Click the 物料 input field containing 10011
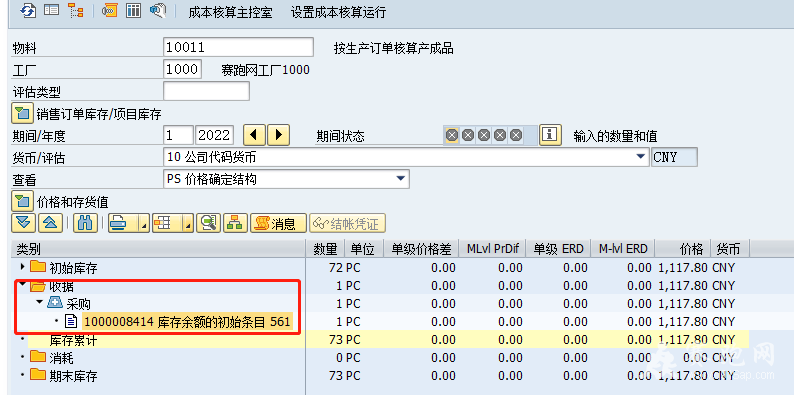Screen dimensions: 794x395 [x=239, y=48]
